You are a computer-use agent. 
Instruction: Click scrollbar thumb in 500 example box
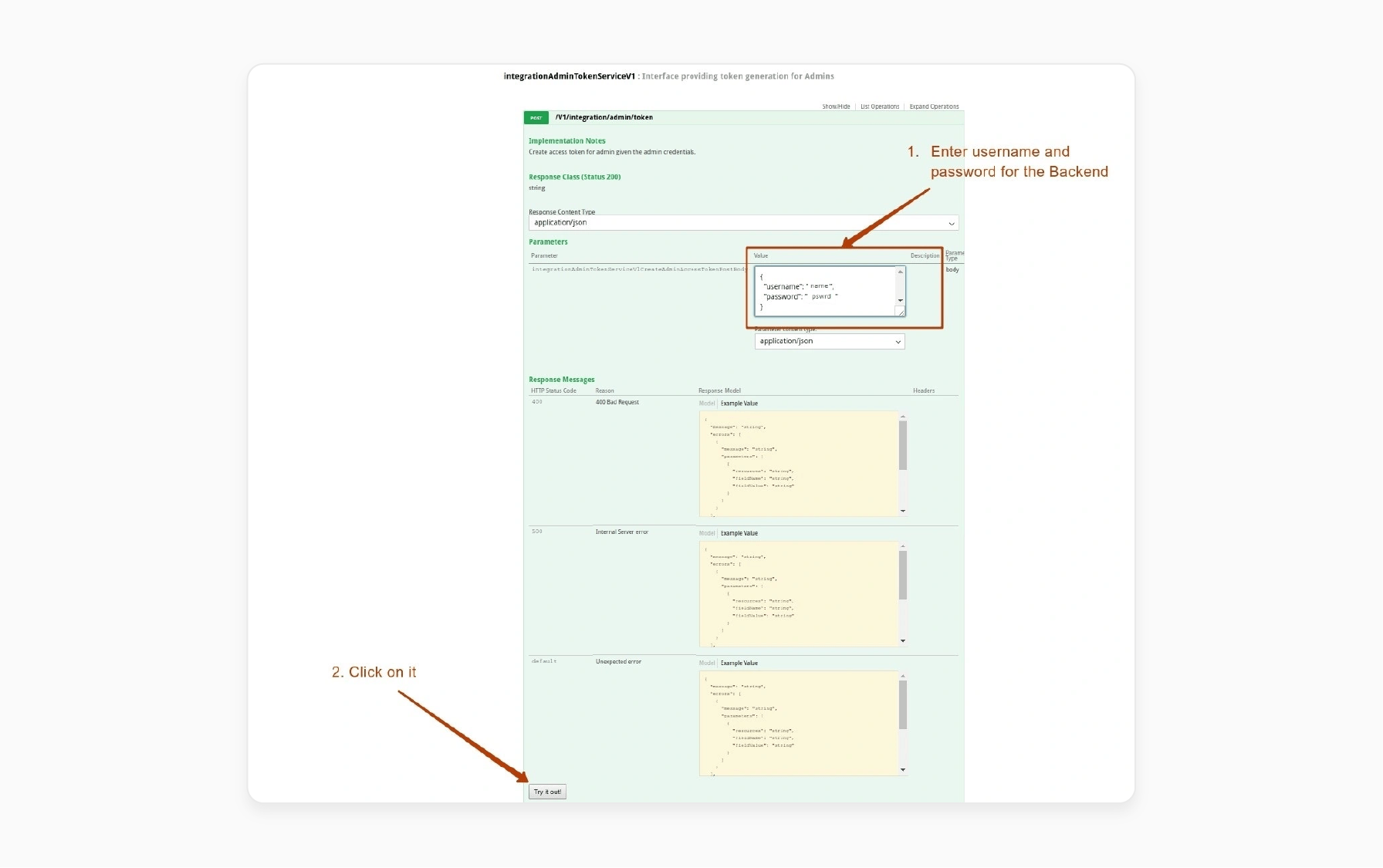tap(902, 575)
